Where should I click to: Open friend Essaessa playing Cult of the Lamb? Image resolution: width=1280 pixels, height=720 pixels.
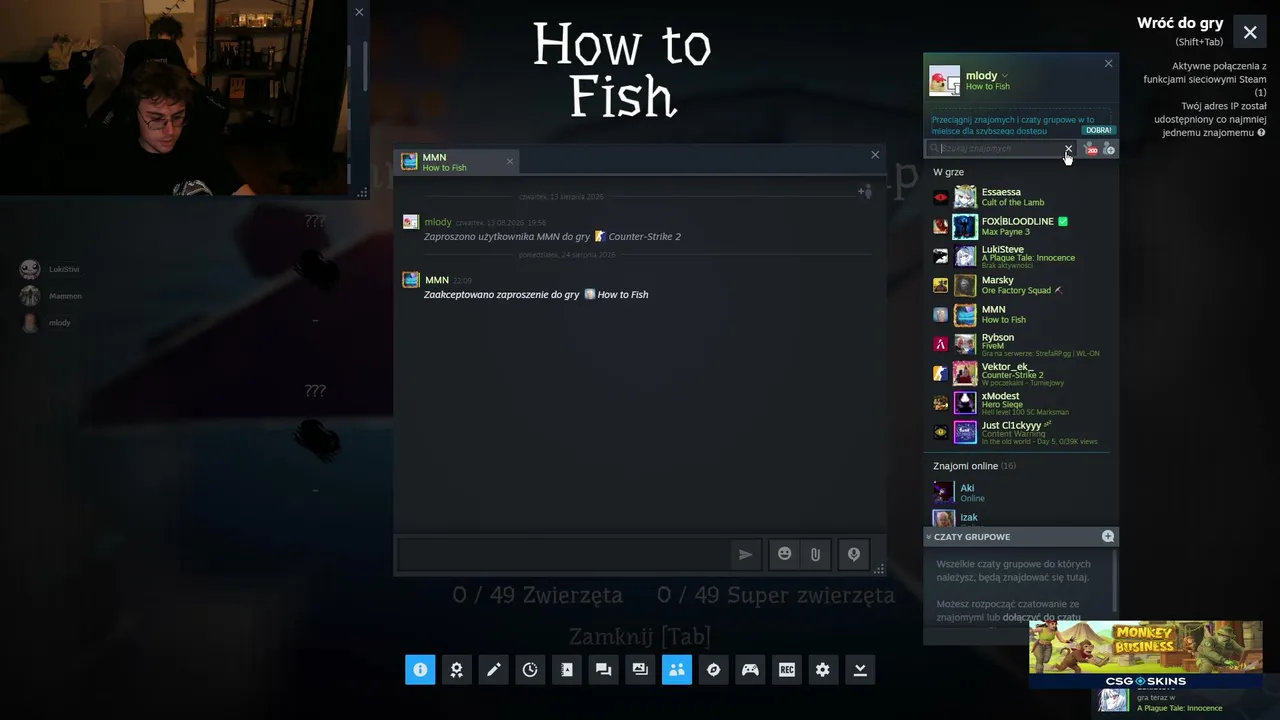1020,197
